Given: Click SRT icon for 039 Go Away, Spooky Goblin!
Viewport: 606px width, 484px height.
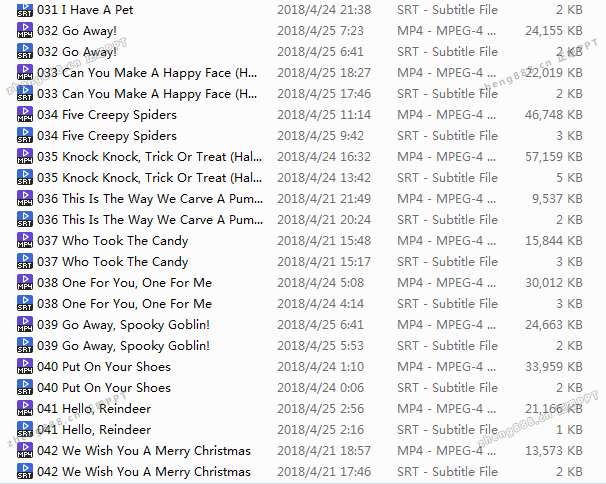Looking at the screenshot, I should pos(25,345).
